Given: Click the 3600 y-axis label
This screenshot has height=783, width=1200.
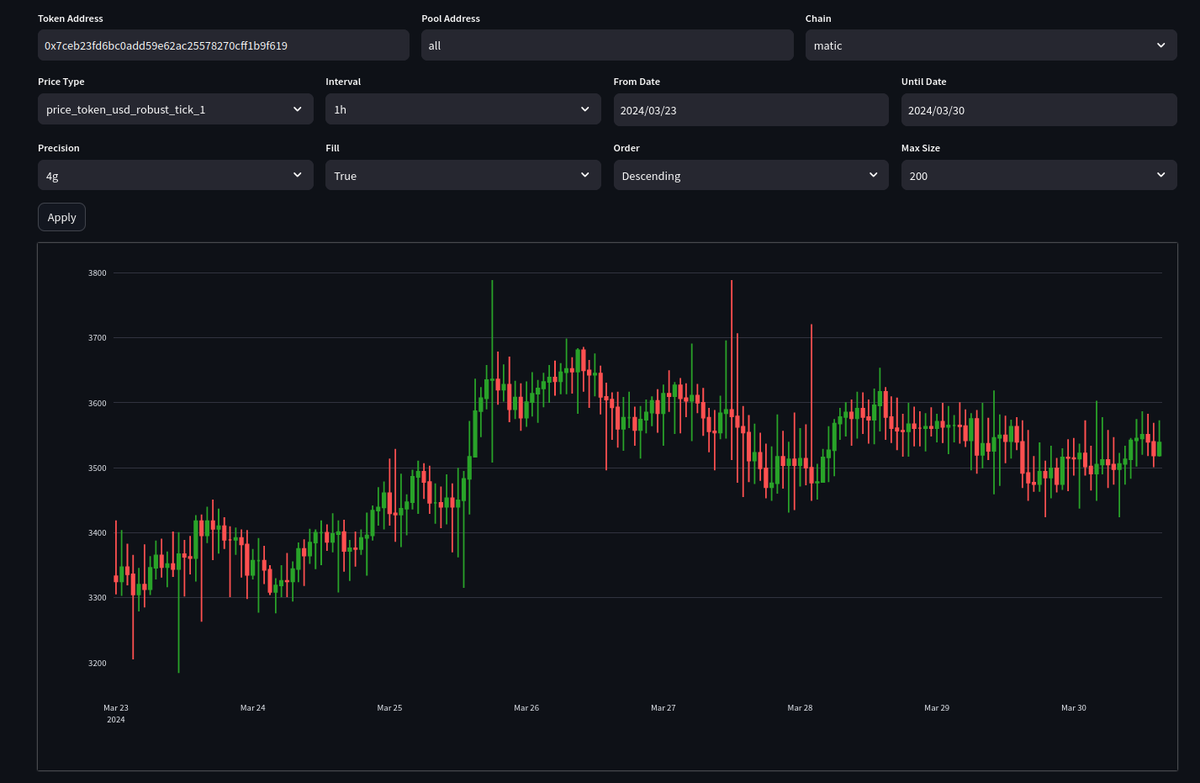Looking at the screenshot, I should click(97, 403).
